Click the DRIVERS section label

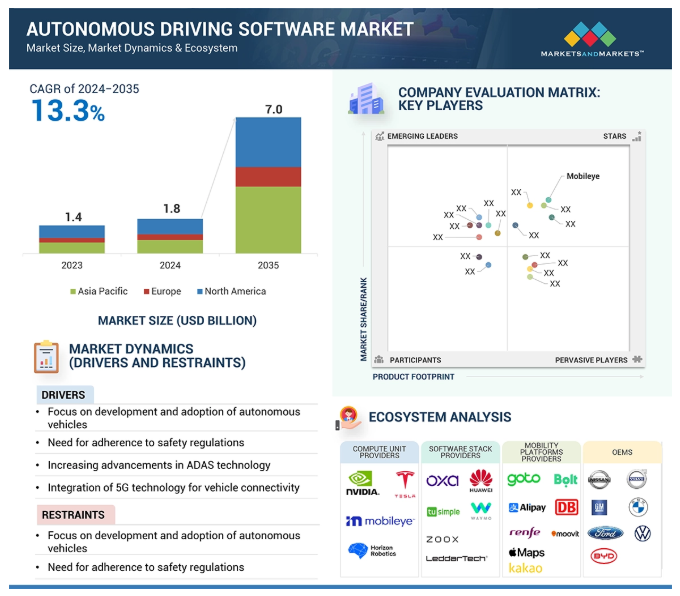pos(63,395)
